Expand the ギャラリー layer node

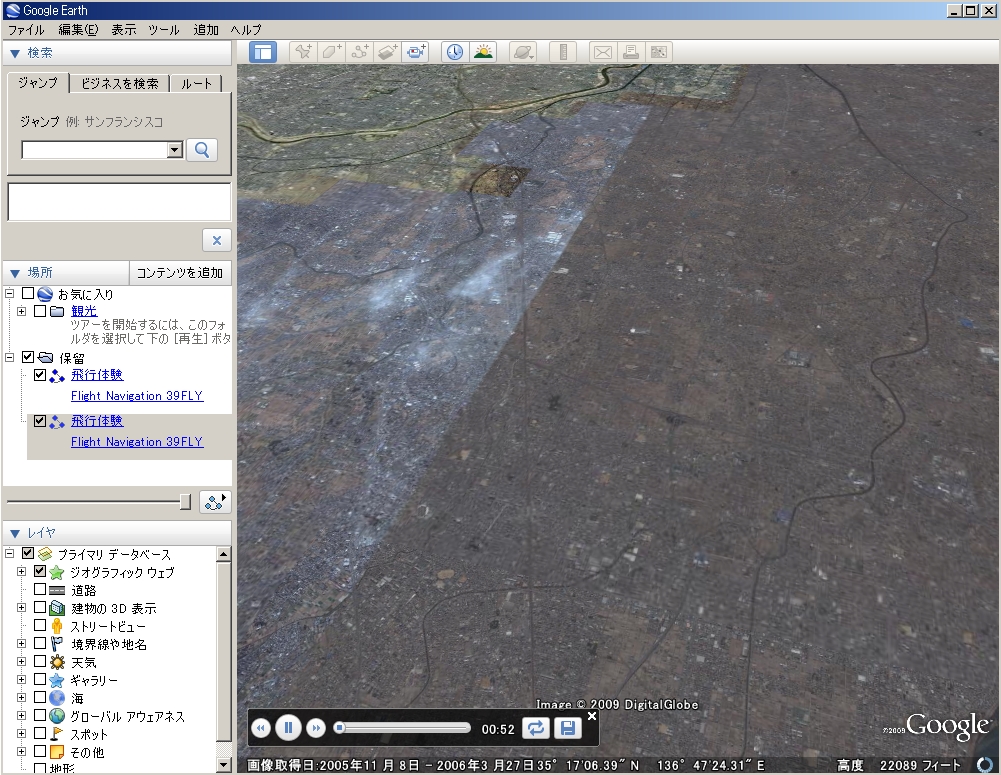point(21,679)
